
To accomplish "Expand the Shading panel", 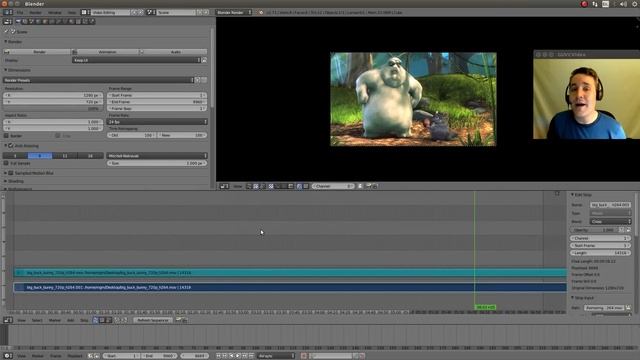I will [x=14, y=181].
